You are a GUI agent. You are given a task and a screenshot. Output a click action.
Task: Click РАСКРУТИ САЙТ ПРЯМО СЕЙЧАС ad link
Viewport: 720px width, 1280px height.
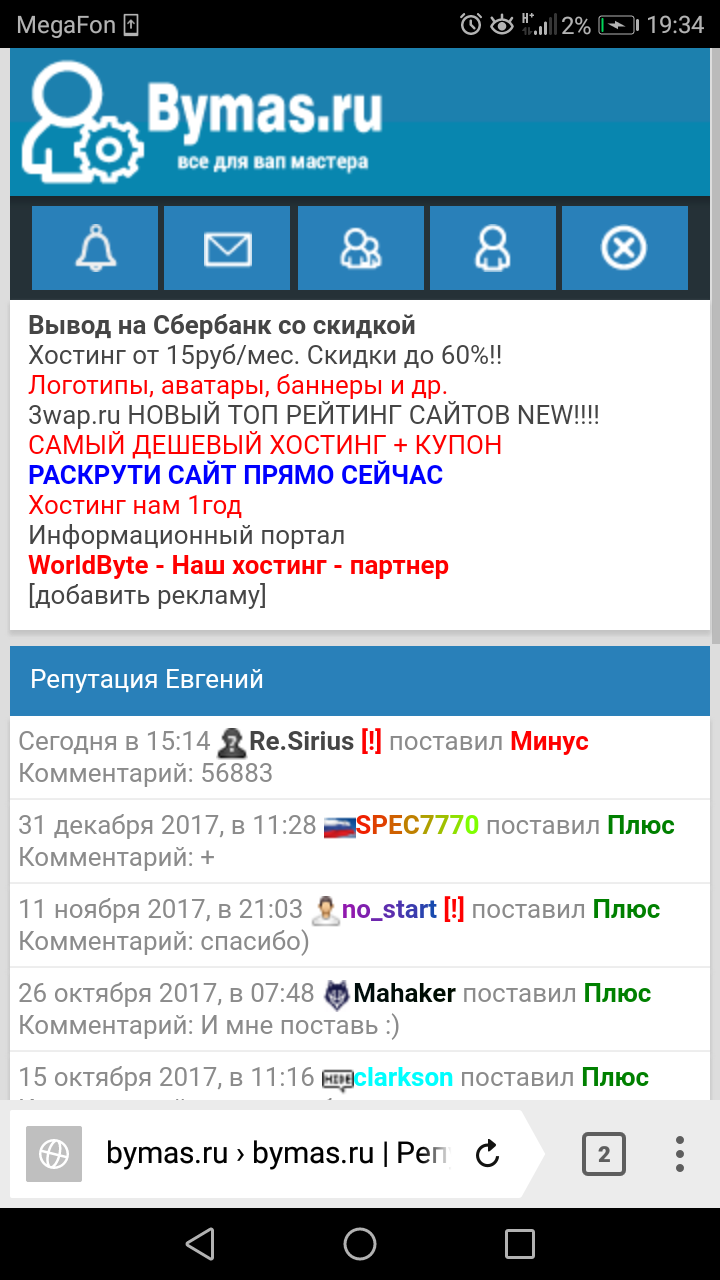tap(235, 474)
